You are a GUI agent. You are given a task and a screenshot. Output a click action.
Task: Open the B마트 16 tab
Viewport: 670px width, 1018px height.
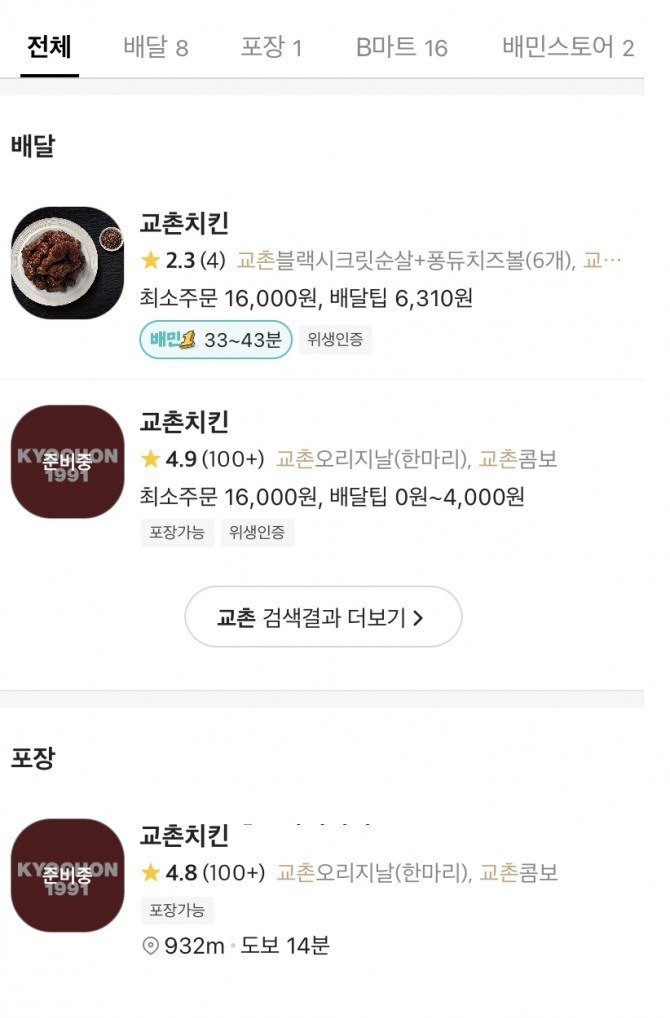click(x=402, y=47)
